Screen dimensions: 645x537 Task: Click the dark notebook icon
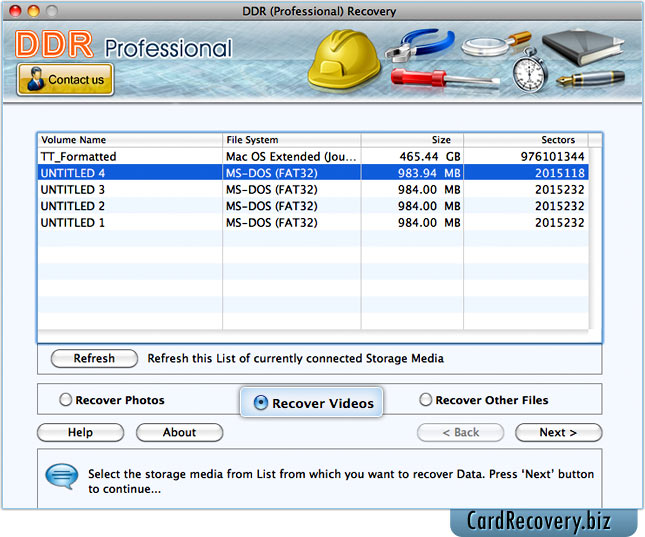tap(582, 47)
